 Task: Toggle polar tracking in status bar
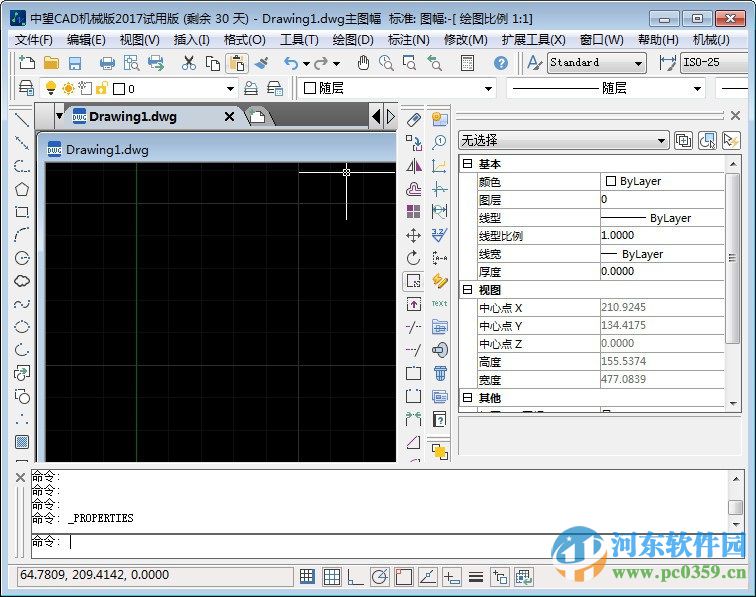click(x=379, y=576)
